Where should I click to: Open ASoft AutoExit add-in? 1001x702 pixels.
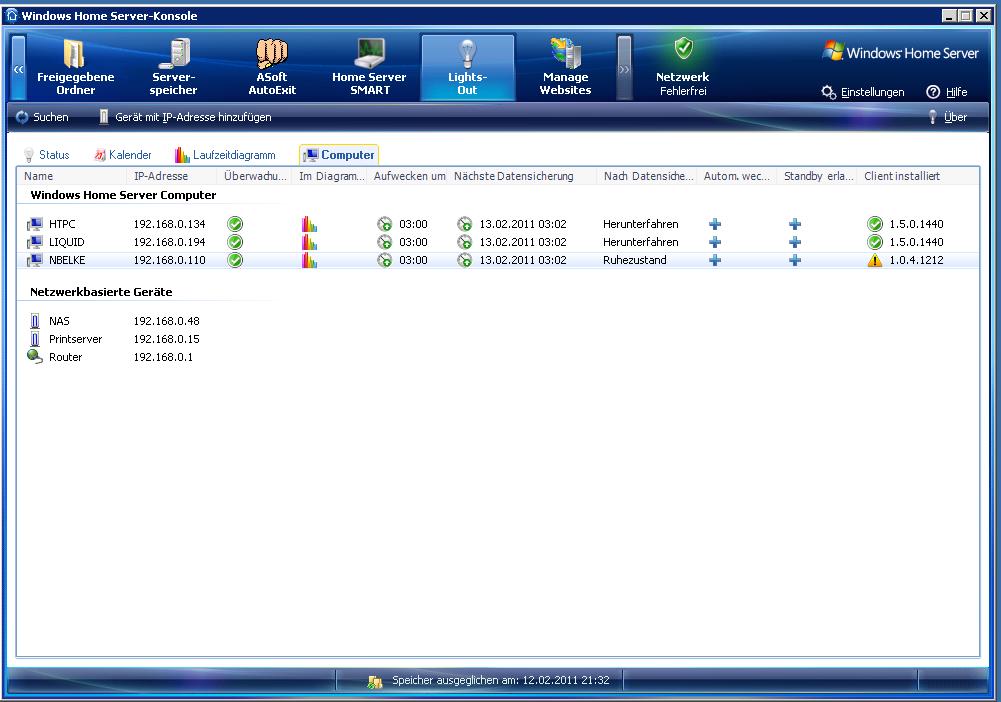(272, 67)
